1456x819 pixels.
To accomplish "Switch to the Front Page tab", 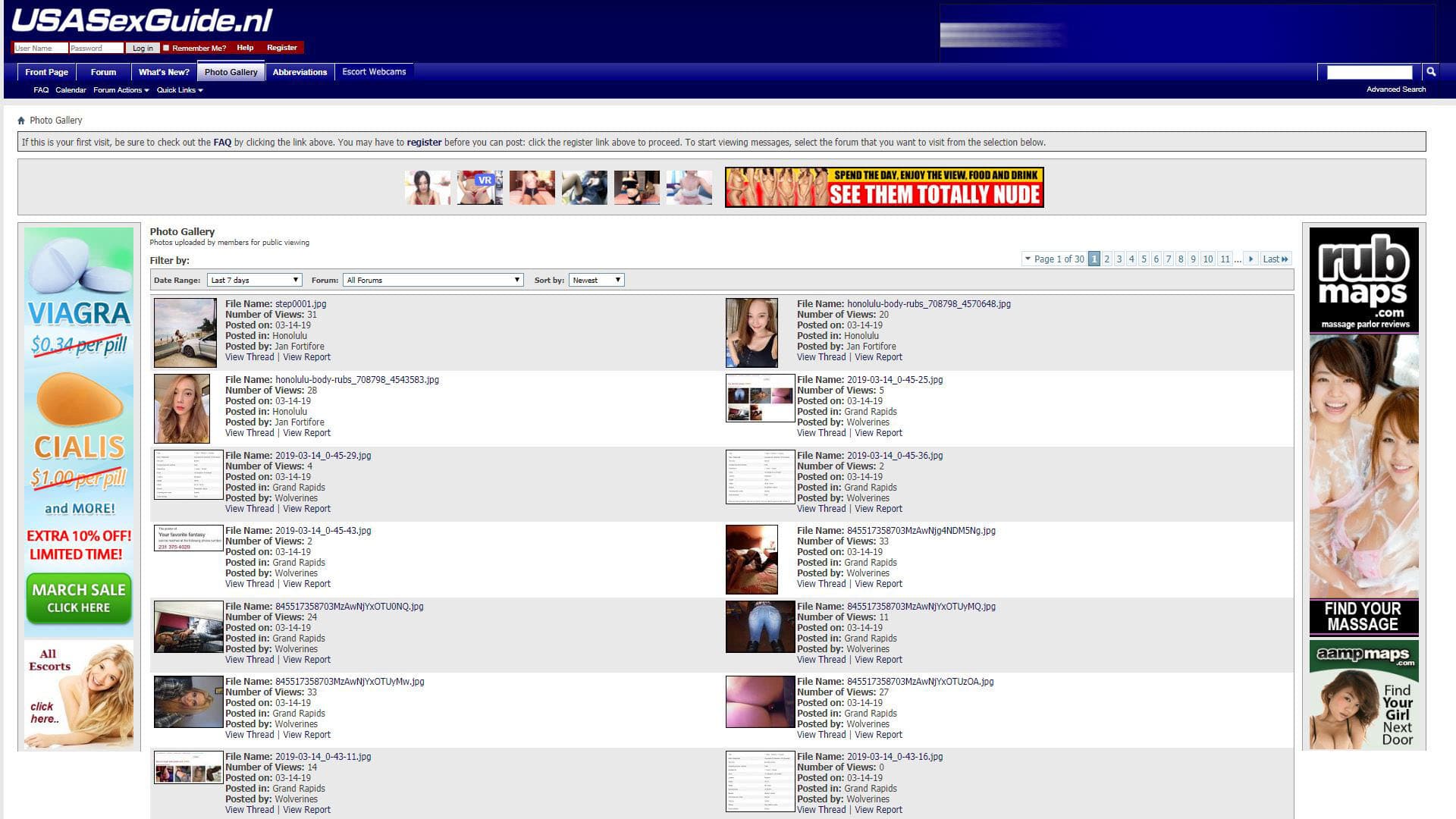I will click(46, 72).
